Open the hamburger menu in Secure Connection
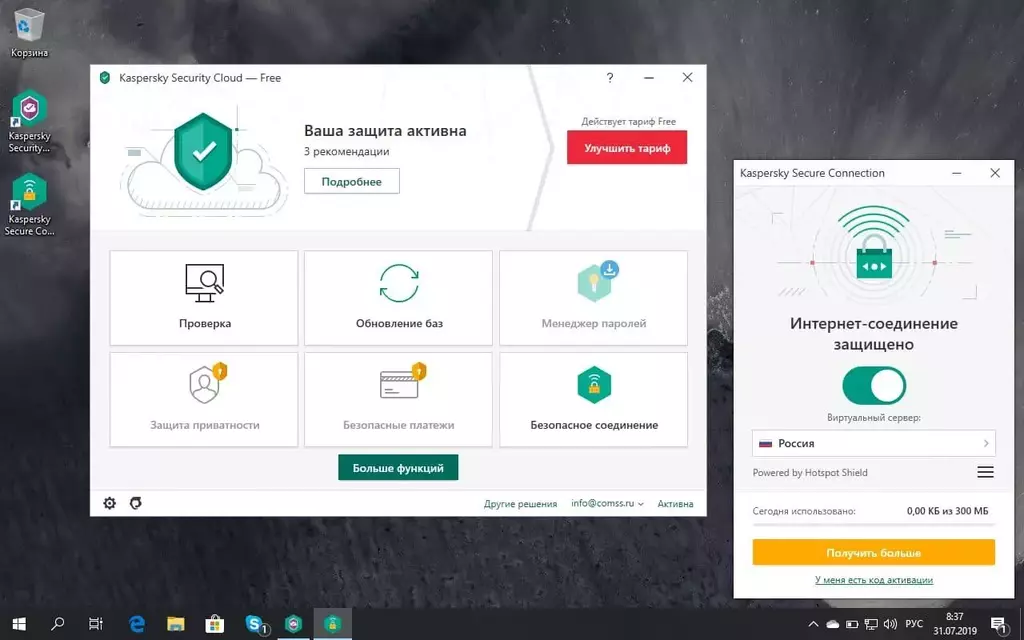The width and height of the screenshot is (1024, 640). (x=985, y=472)
